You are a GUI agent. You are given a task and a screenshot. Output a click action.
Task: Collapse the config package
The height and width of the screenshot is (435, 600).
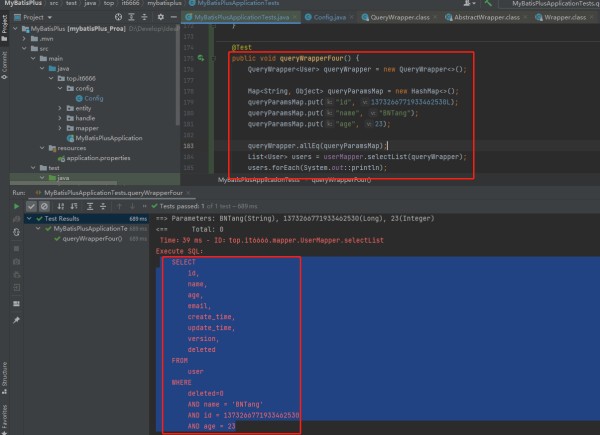(x=60, y=88)
